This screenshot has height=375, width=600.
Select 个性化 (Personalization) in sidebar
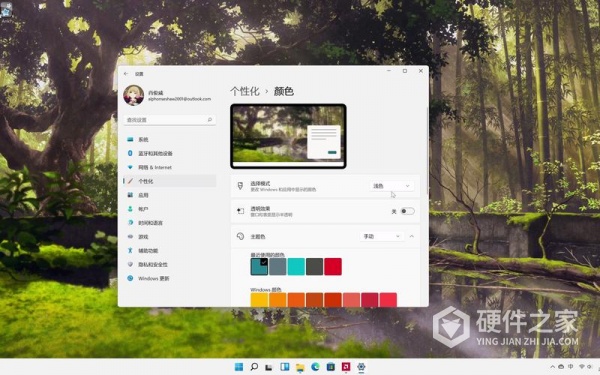pyautogui.click(x=170, y=181)
